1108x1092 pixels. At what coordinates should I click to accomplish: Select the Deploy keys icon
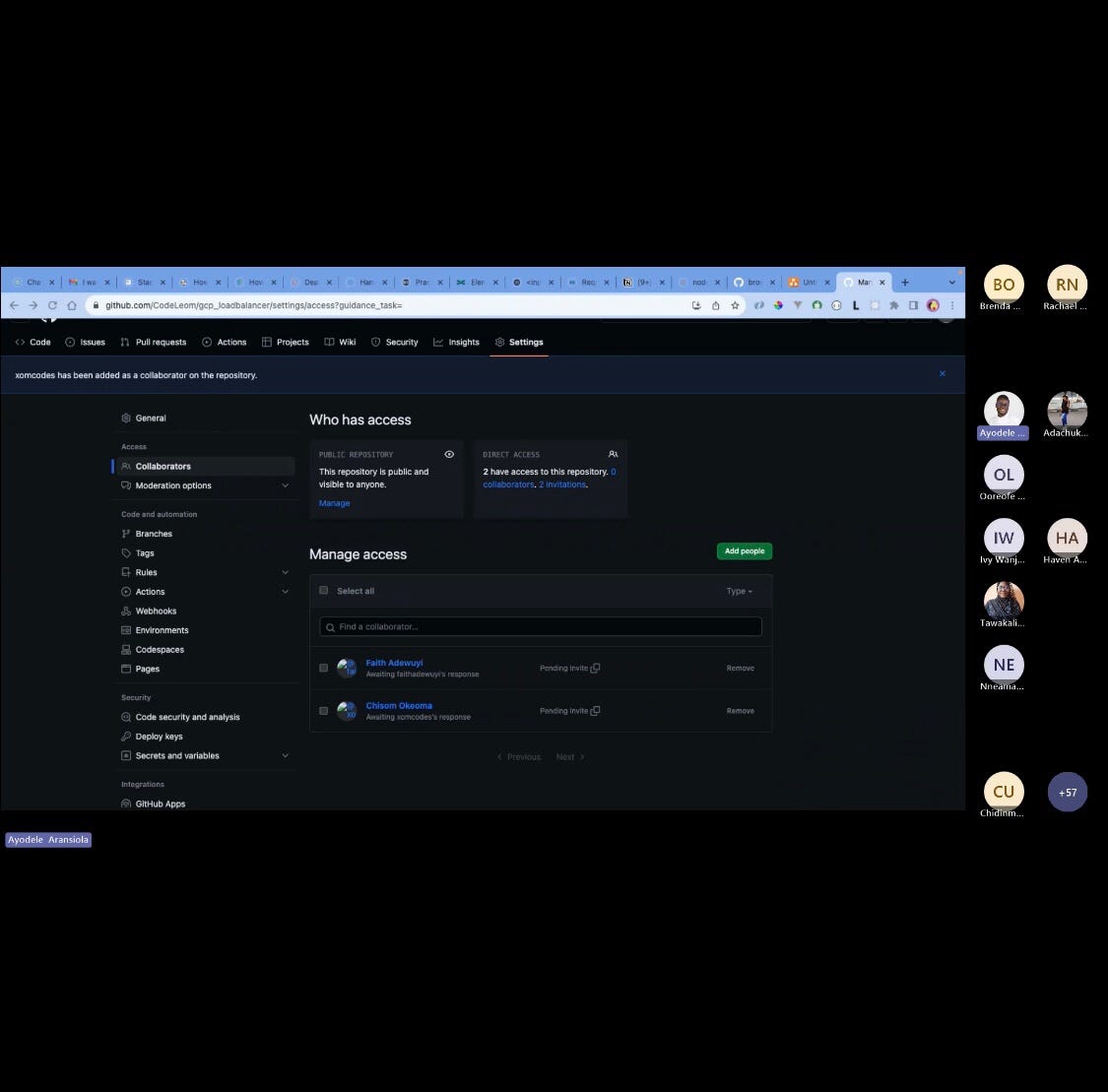[126, 736]
